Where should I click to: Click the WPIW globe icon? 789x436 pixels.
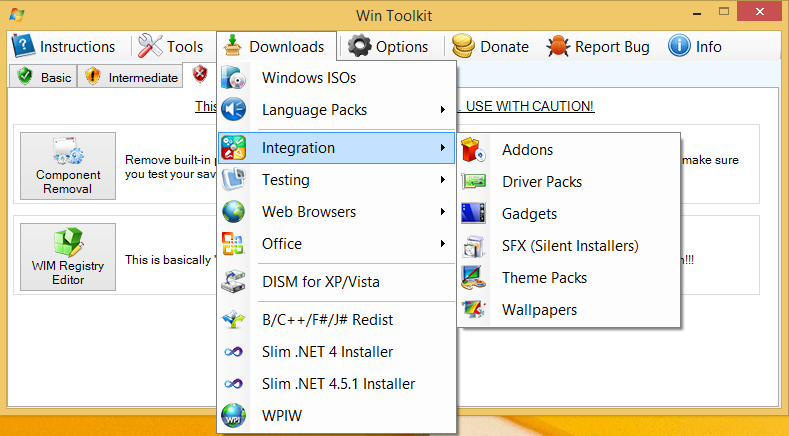tap(233, 415)
